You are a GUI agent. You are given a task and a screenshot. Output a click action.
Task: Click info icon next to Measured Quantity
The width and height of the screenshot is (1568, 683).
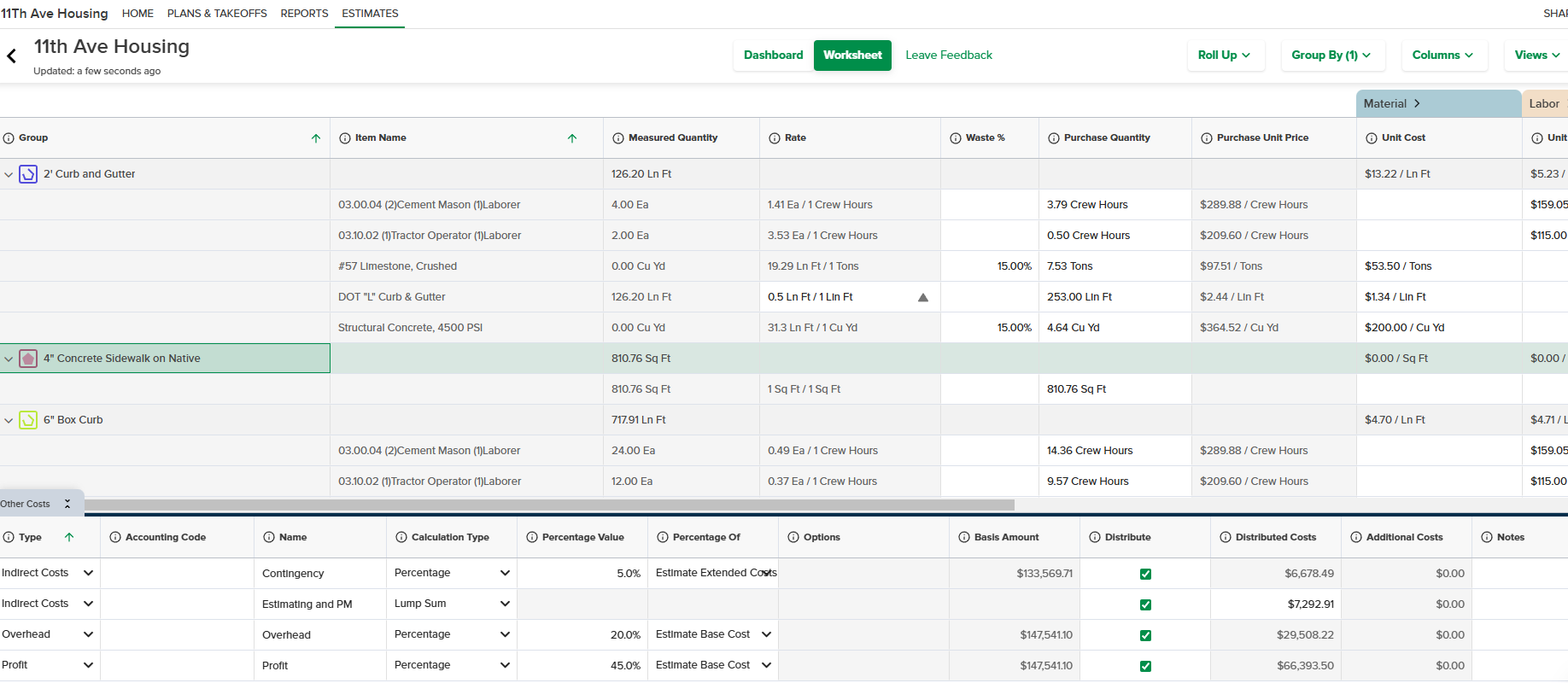618,138
